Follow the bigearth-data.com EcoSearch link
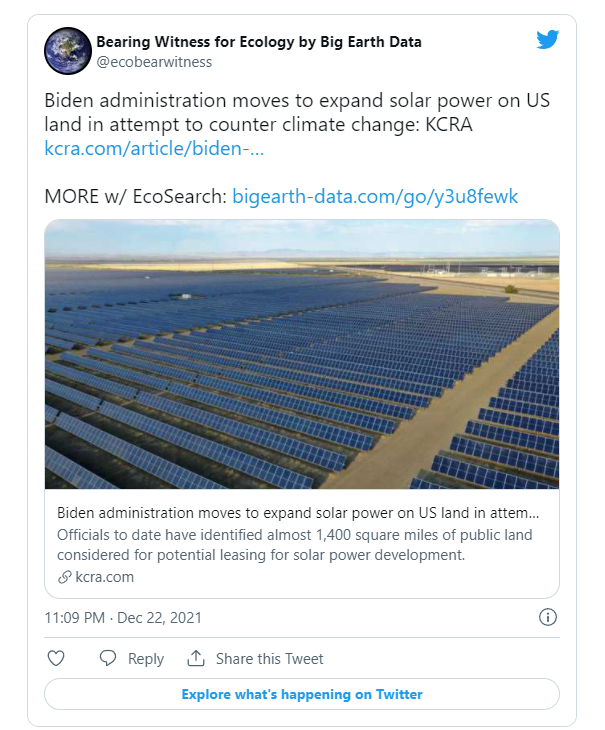Image resolution: width=605 pixels, height=730 pixels. point(375,196)
